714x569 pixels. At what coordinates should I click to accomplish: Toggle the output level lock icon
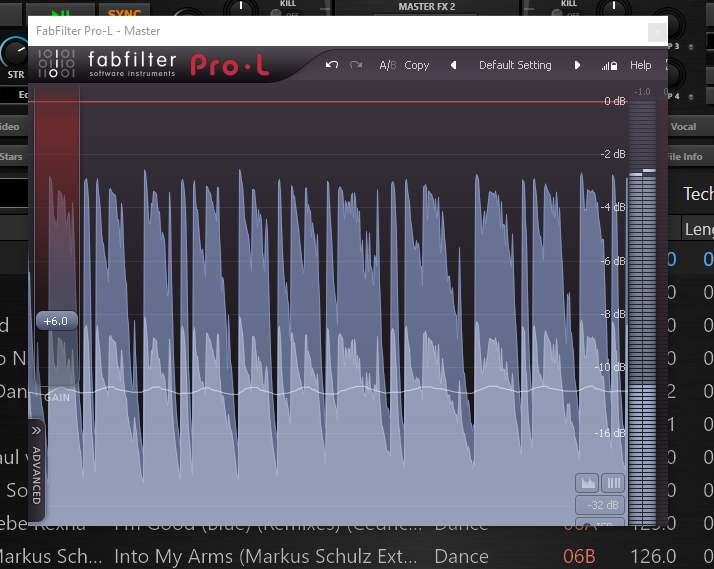[x=609, y=66]
